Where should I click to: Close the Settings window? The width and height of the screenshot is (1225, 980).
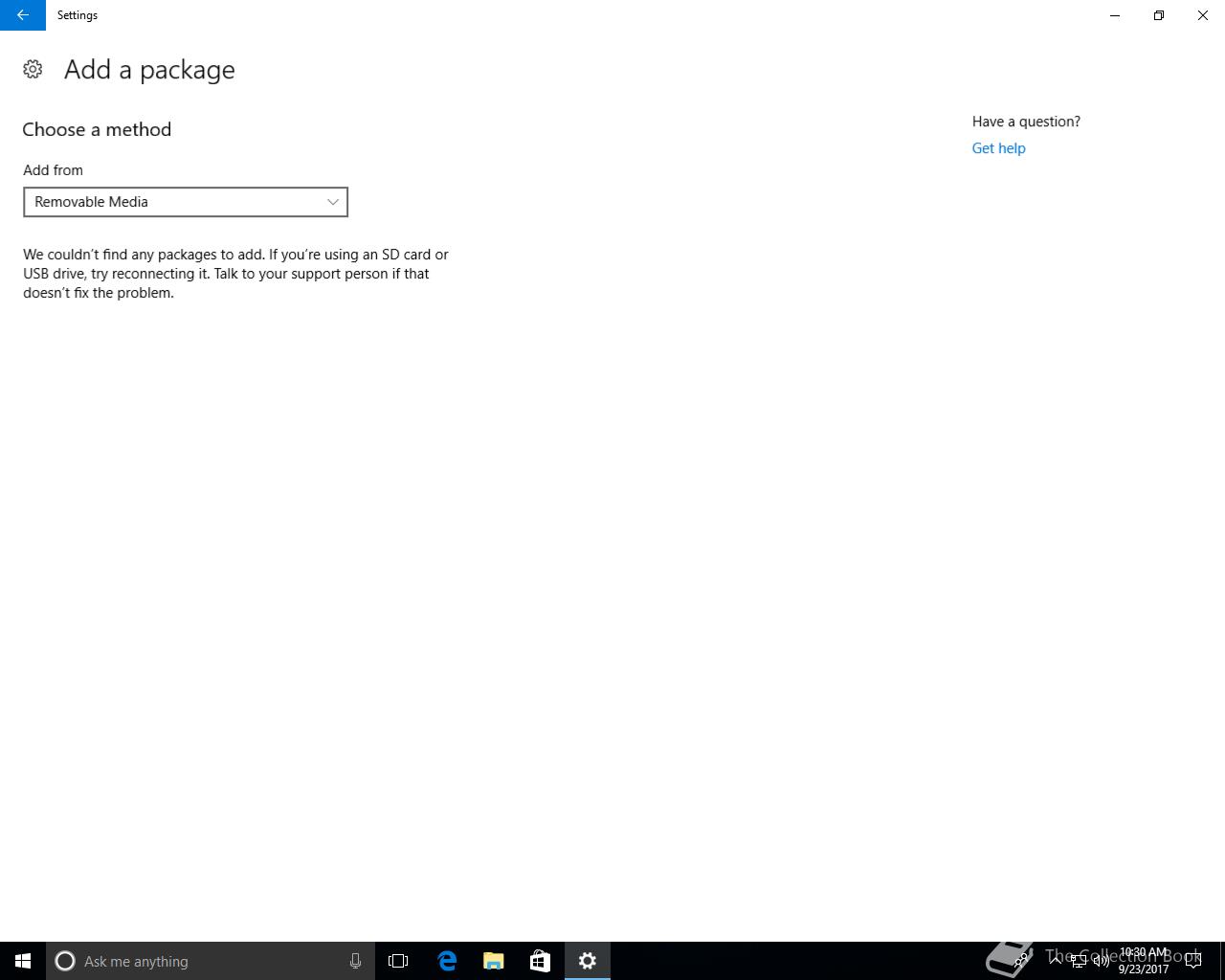pos(1203,15)
